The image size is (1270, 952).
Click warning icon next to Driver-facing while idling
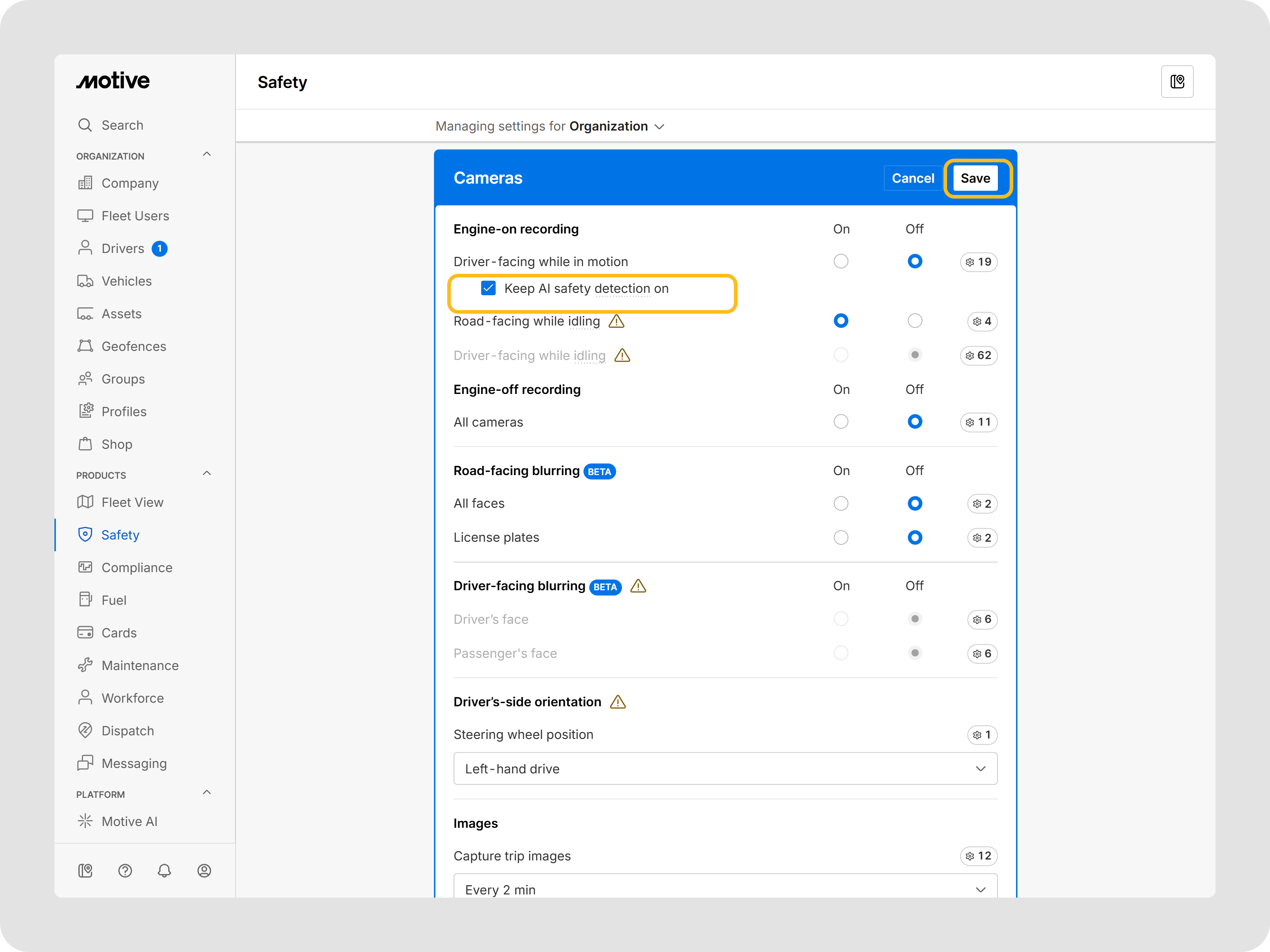622,356
